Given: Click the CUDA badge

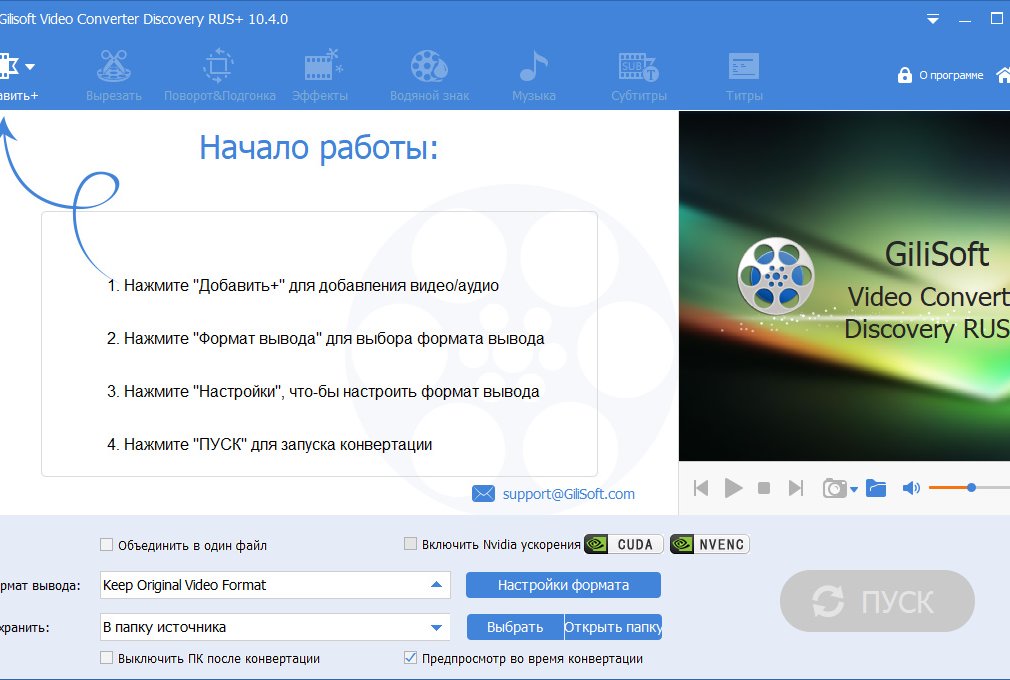Looking at the screenshot, I should coord(624,544).
